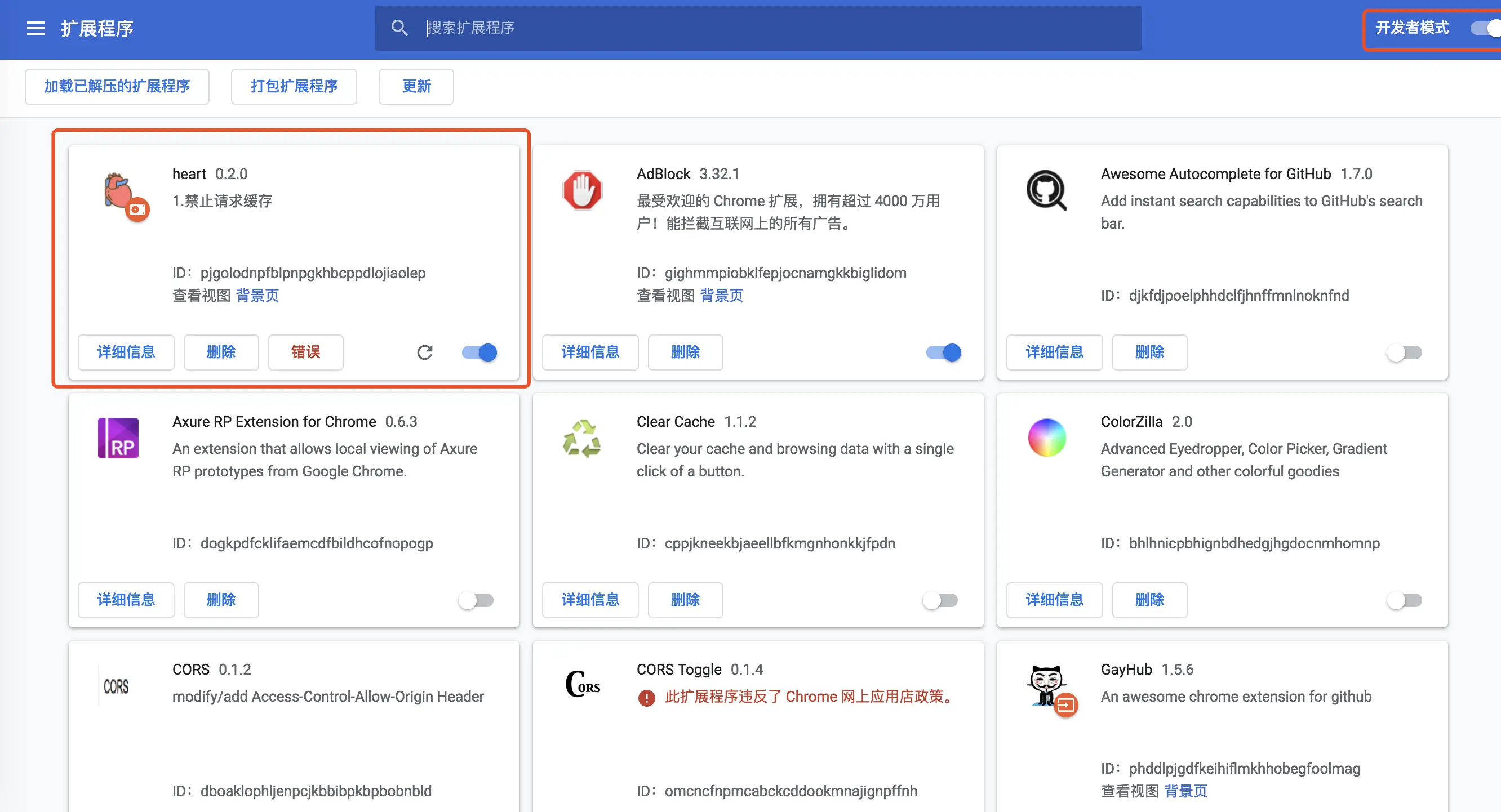Focus the search extensions field
Viewport: 1501px width, 812px height.
[x=757, y=28]
